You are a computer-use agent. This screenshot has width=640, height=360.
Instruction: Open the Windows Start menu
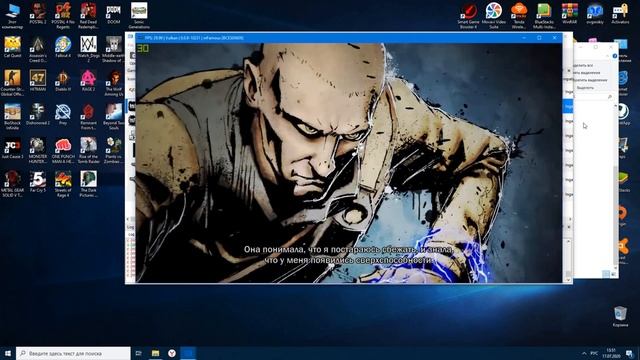(8, 353)
